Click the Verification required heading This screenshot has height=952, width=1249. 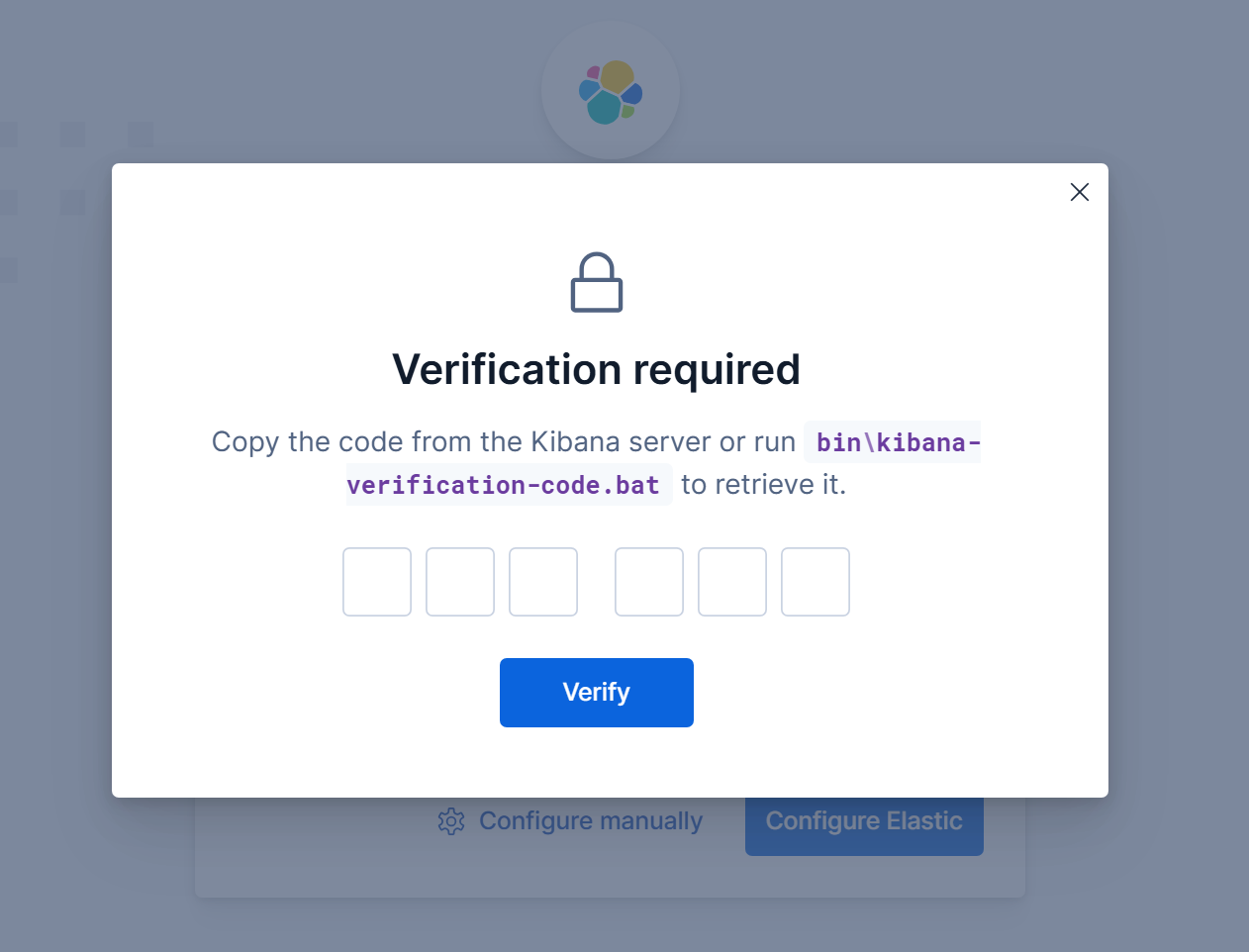pos(597,370)
